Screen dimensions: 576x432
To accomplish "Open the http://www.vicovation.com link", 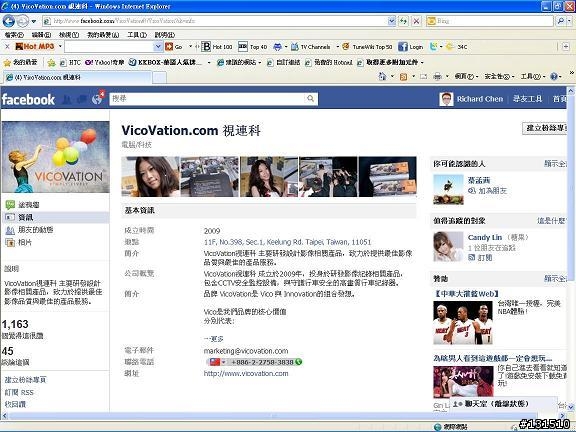I will 246,374.
